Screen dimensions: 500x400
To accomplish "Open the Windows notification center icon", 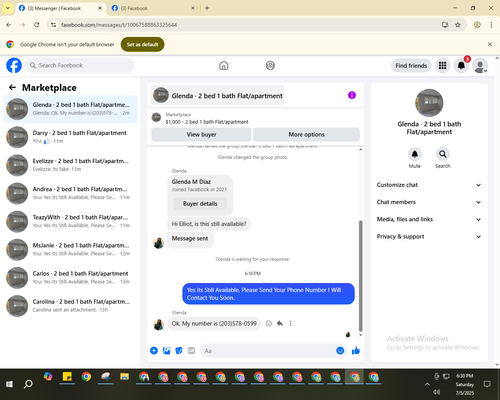I will click(487, 384).
